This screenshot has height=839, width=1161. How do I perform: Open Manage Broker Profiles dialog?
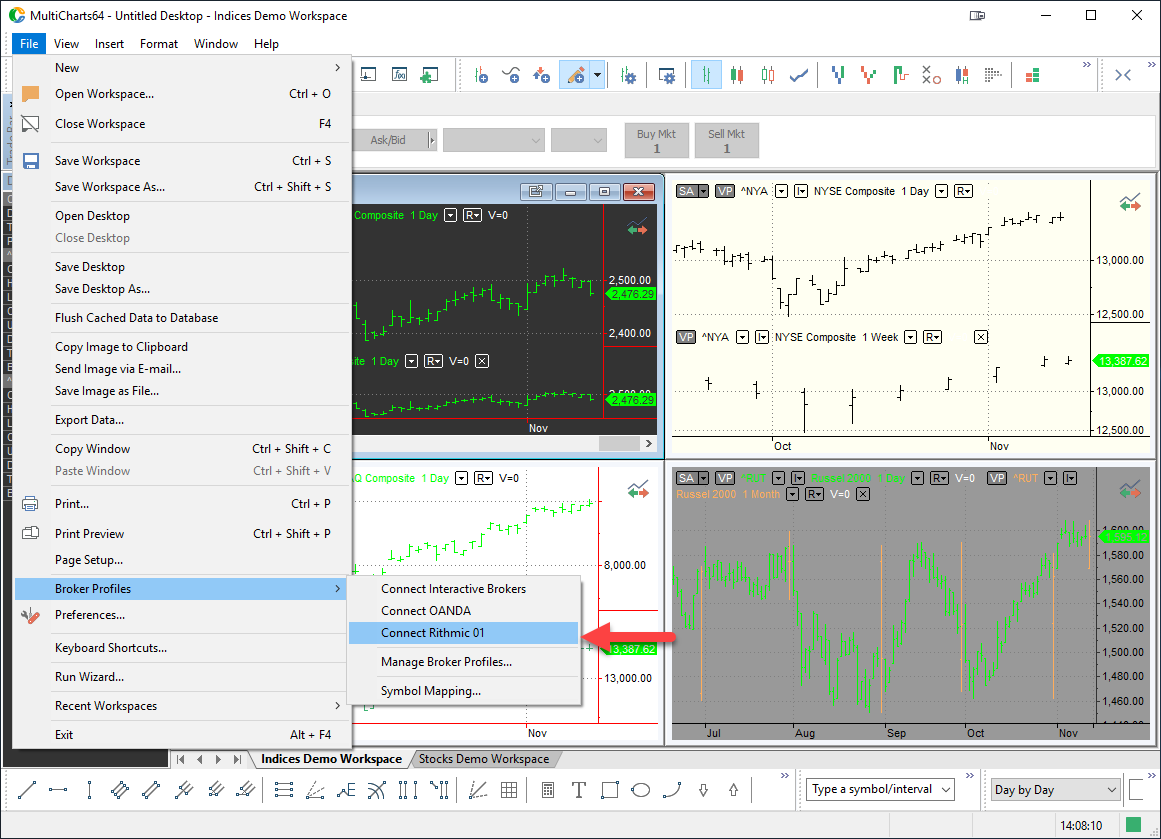(446, 662)
